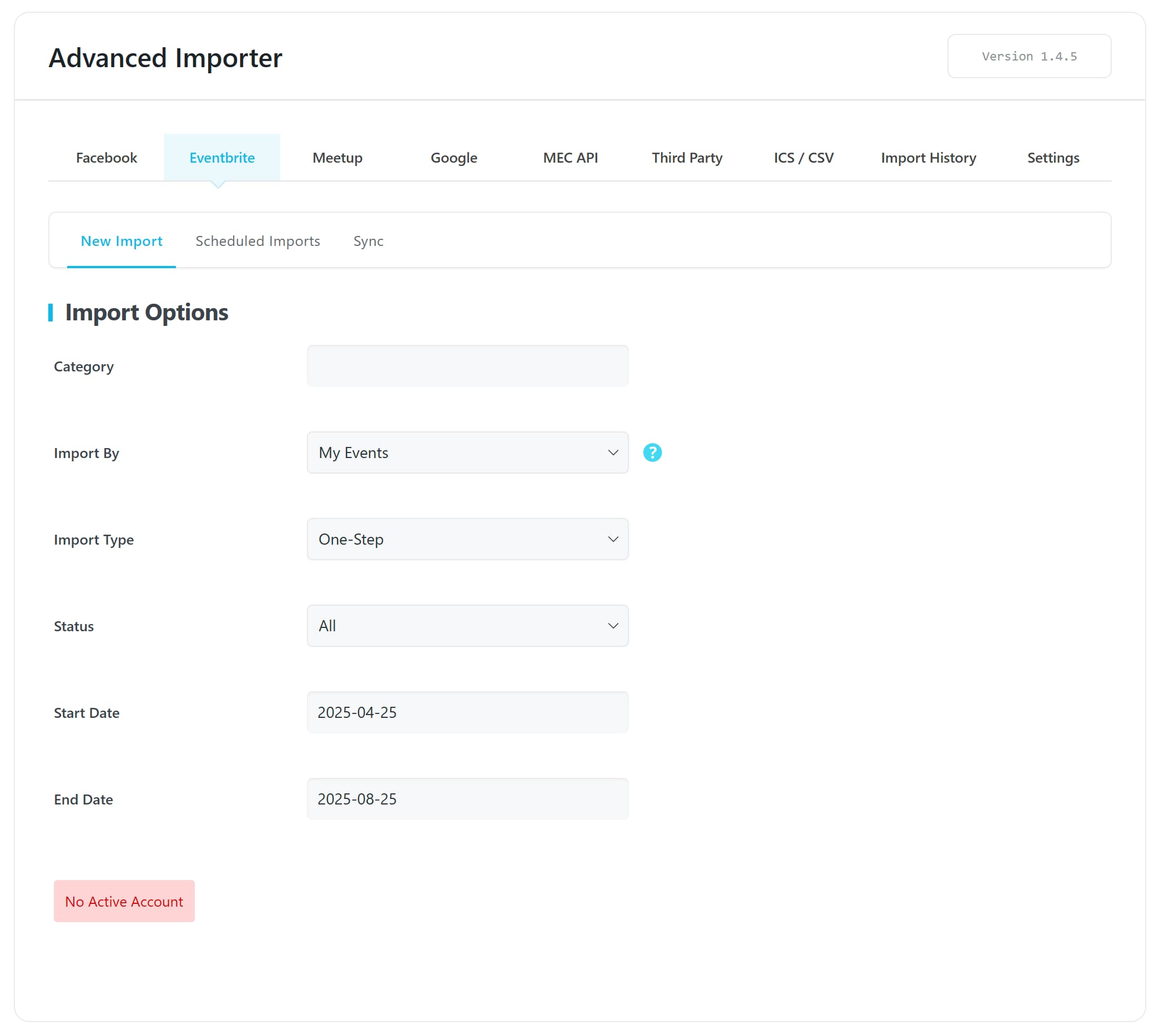1164x1036 pixels.
Task: Open the Import By dropdown
Action: (x=467, y=452)
